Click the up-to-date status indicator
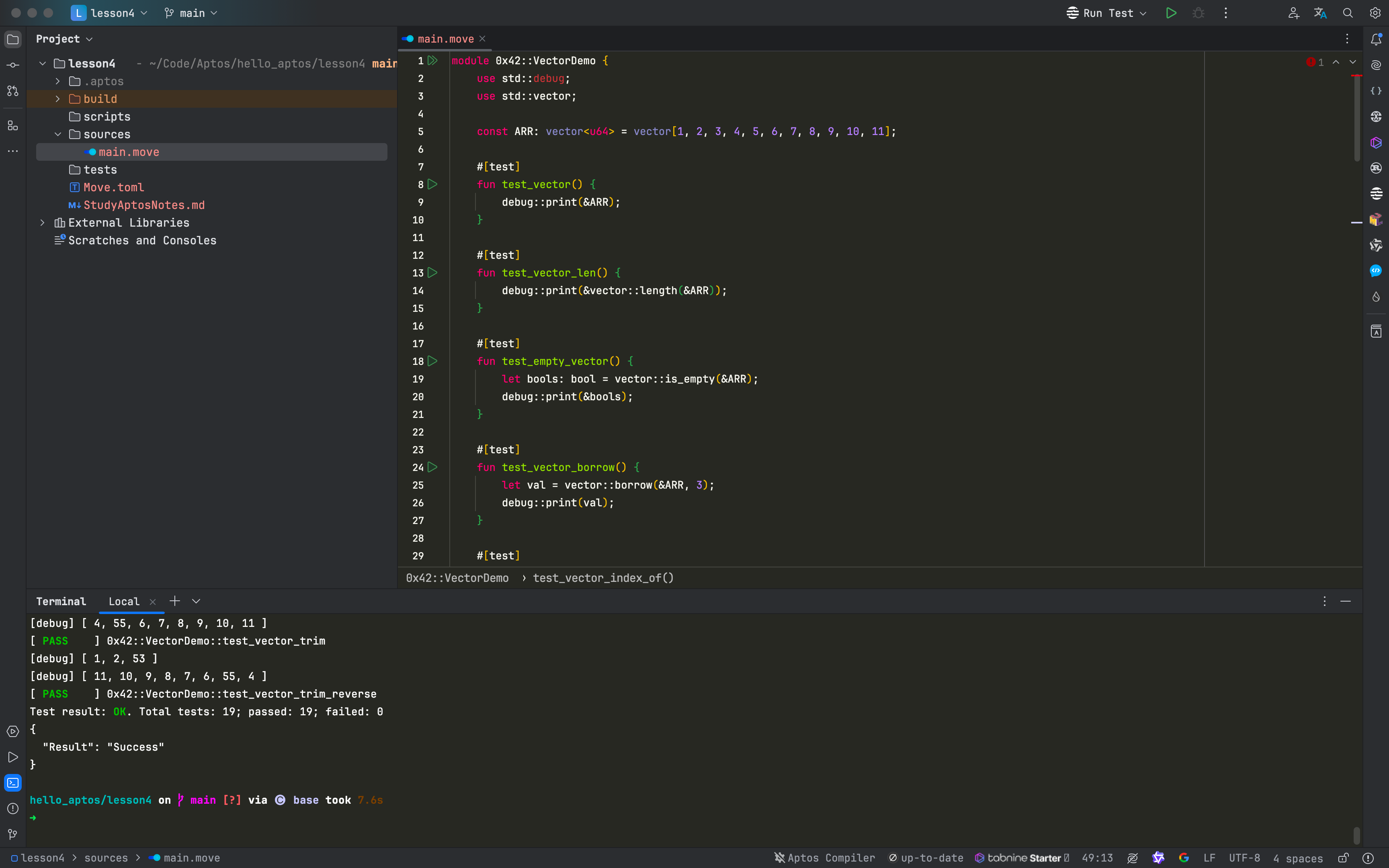The height and width of the screenshot is (868, 1389). click(x=926, y=858)
